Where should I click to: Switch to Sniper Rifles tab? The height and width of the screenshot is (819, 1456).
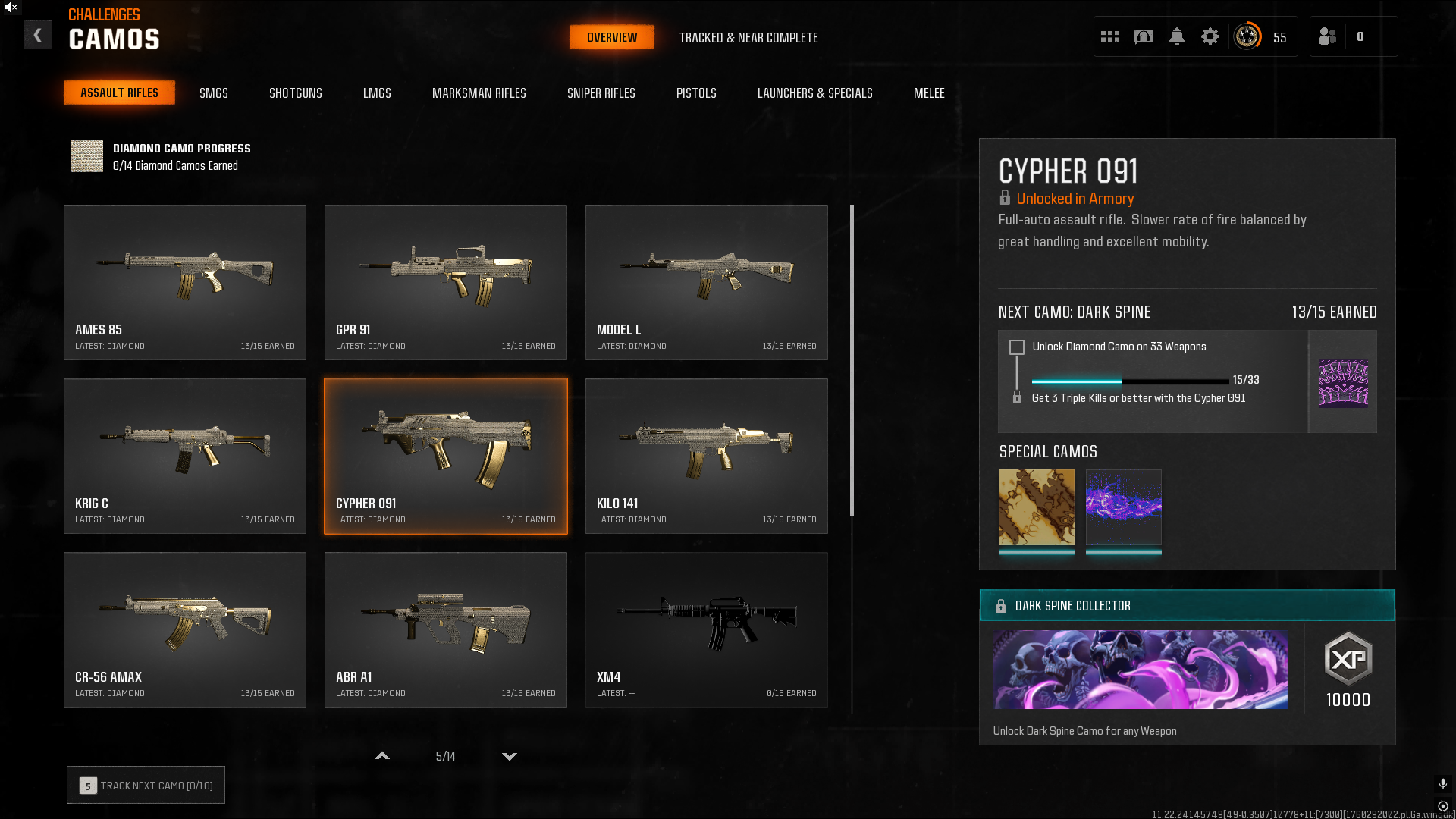(x=601, y=93)
